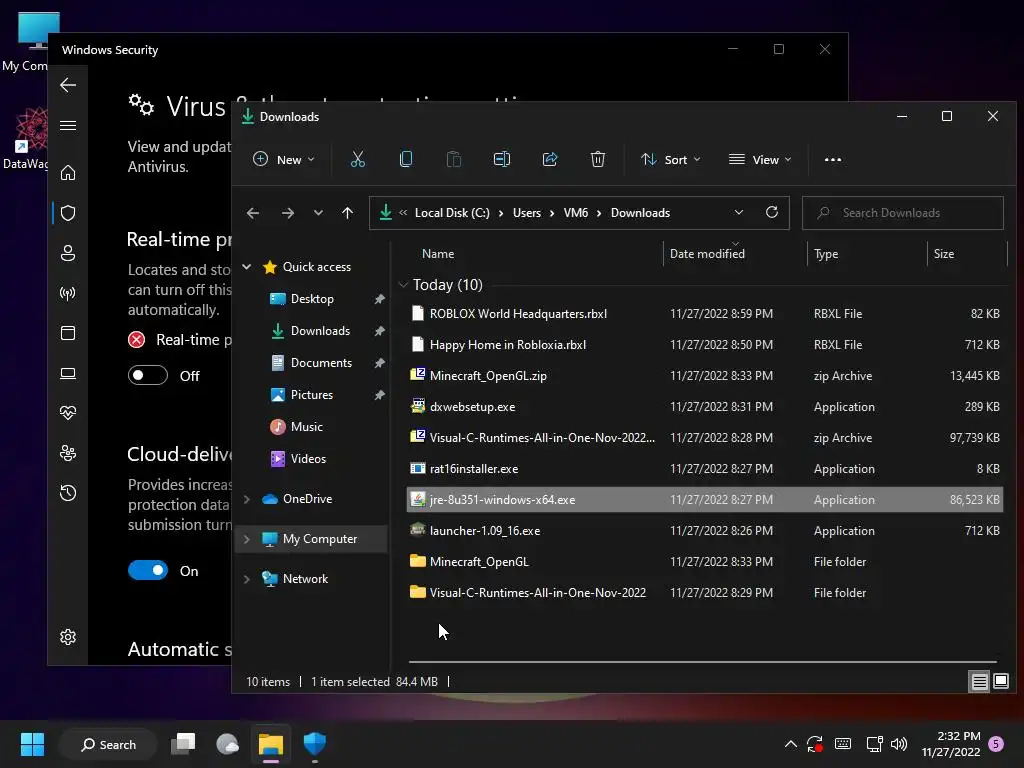The height and width of the screenshot is (768, 1024).
Task: Click the Copy icon in Explorer toolbar
Action: click(406, 159)
